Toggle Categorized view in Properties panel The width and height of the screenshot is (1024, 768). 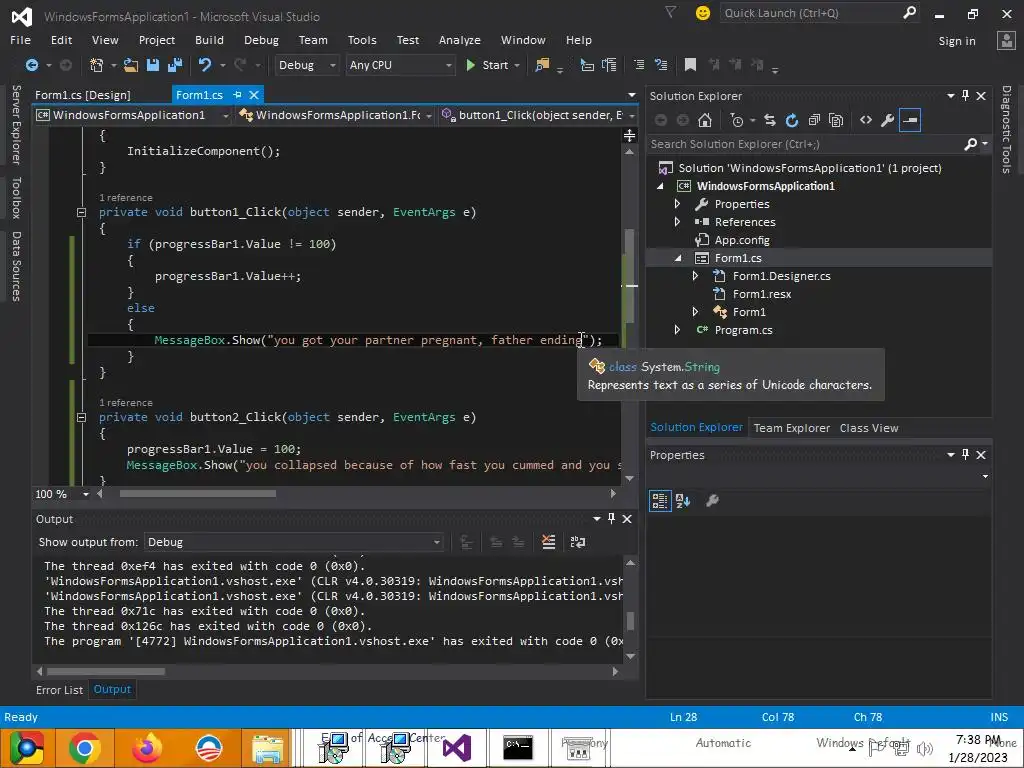[x=660, y=501]
